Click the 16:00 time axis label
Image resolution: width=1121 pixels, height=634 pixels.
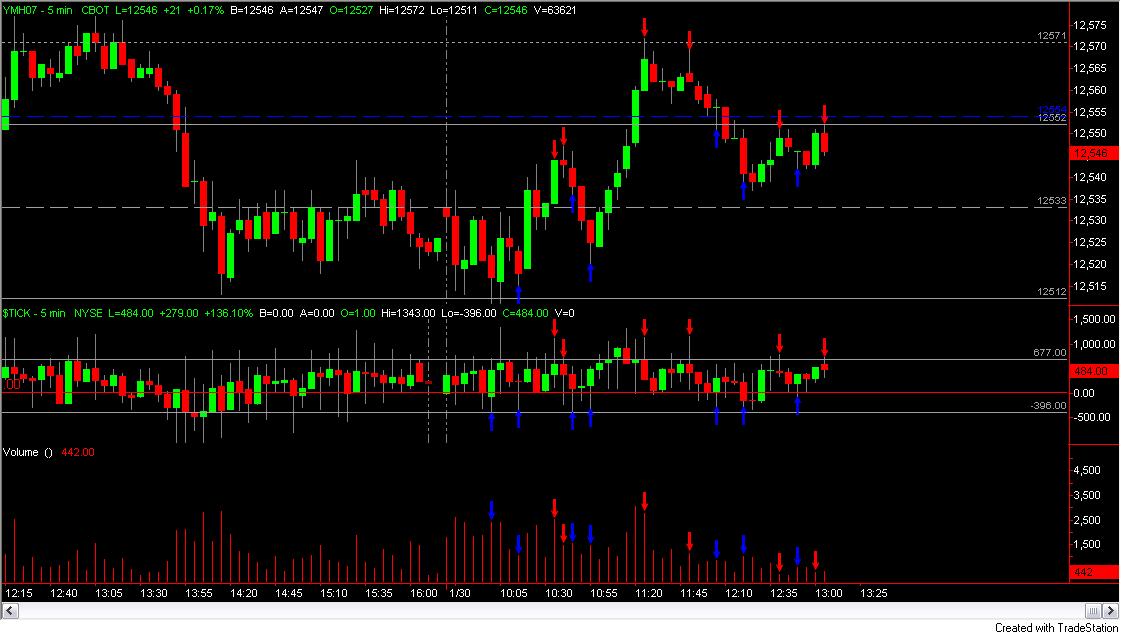pos(424,593)
